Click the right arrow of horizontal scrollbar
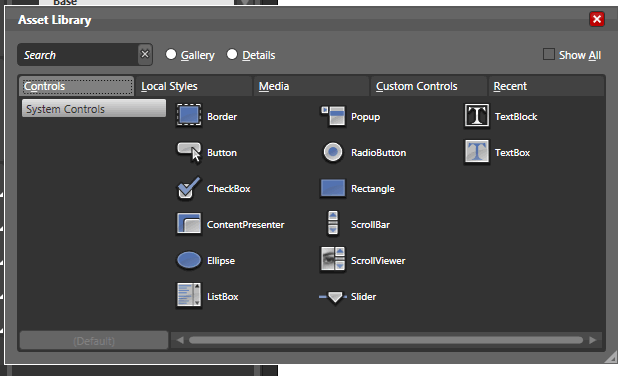Image resolution: width=634 pixels, height=376 pixels. (x=593, y=340)
